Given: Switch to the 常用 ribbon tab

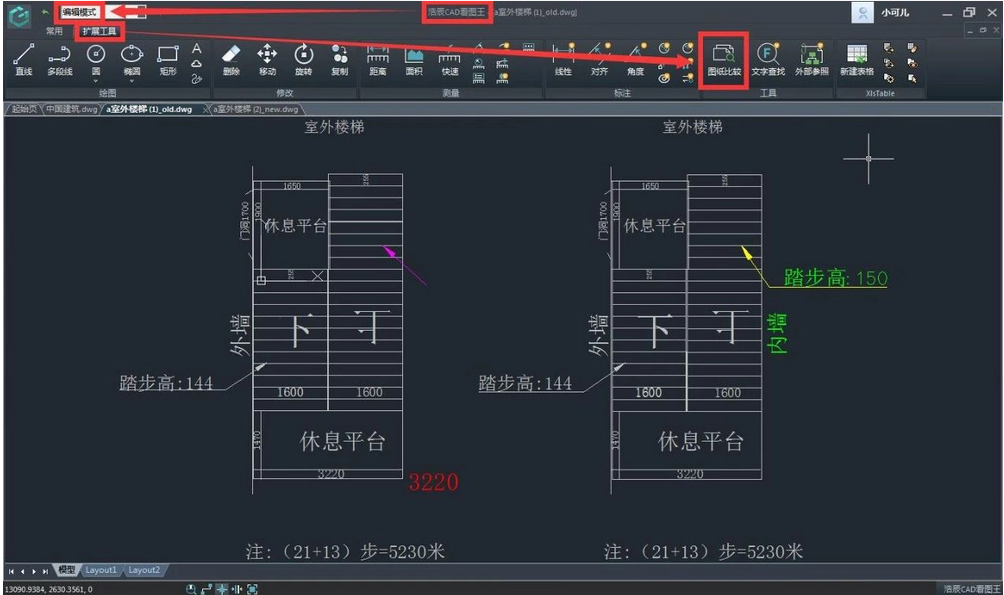Looking at the screenshot, I should 54,31.
